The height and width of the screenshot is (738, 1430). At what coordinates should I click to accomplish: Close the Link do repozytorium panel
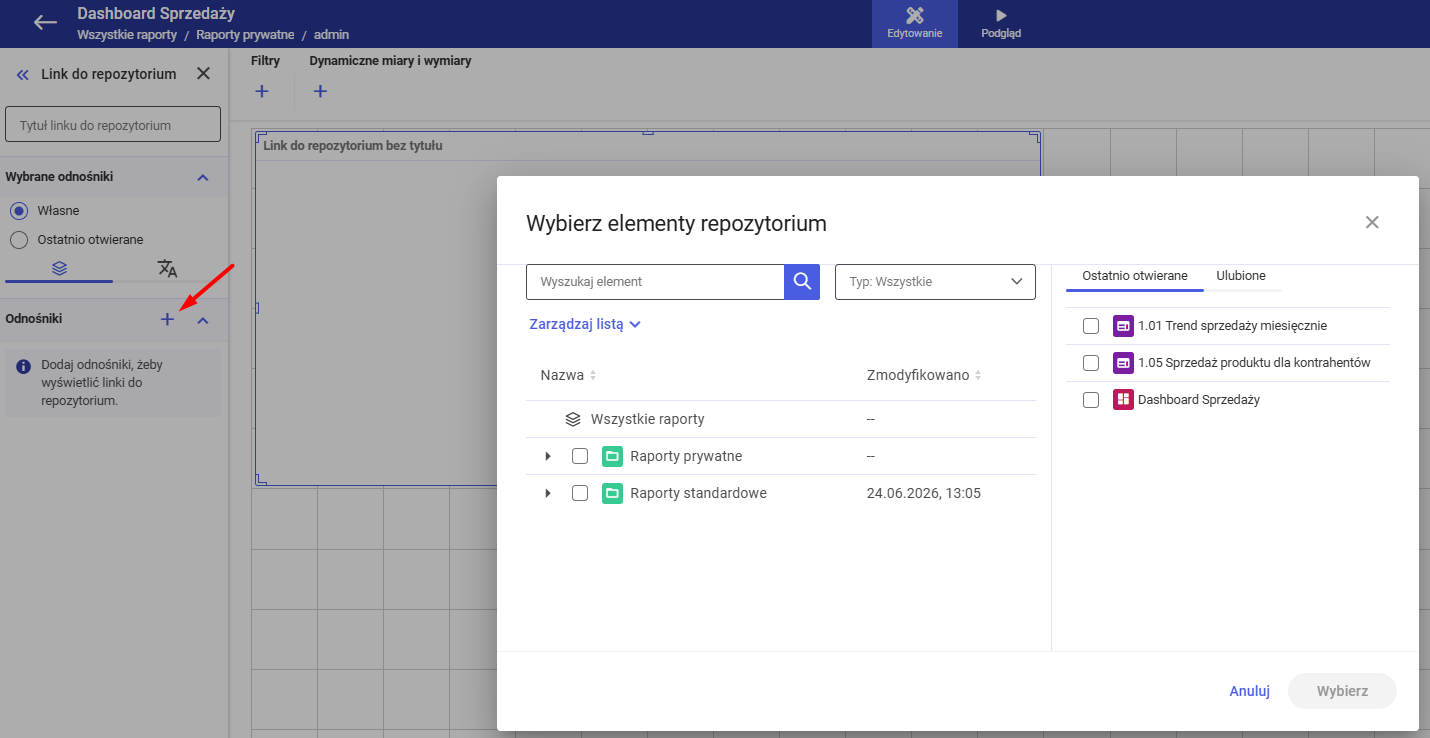coord(203,73)
